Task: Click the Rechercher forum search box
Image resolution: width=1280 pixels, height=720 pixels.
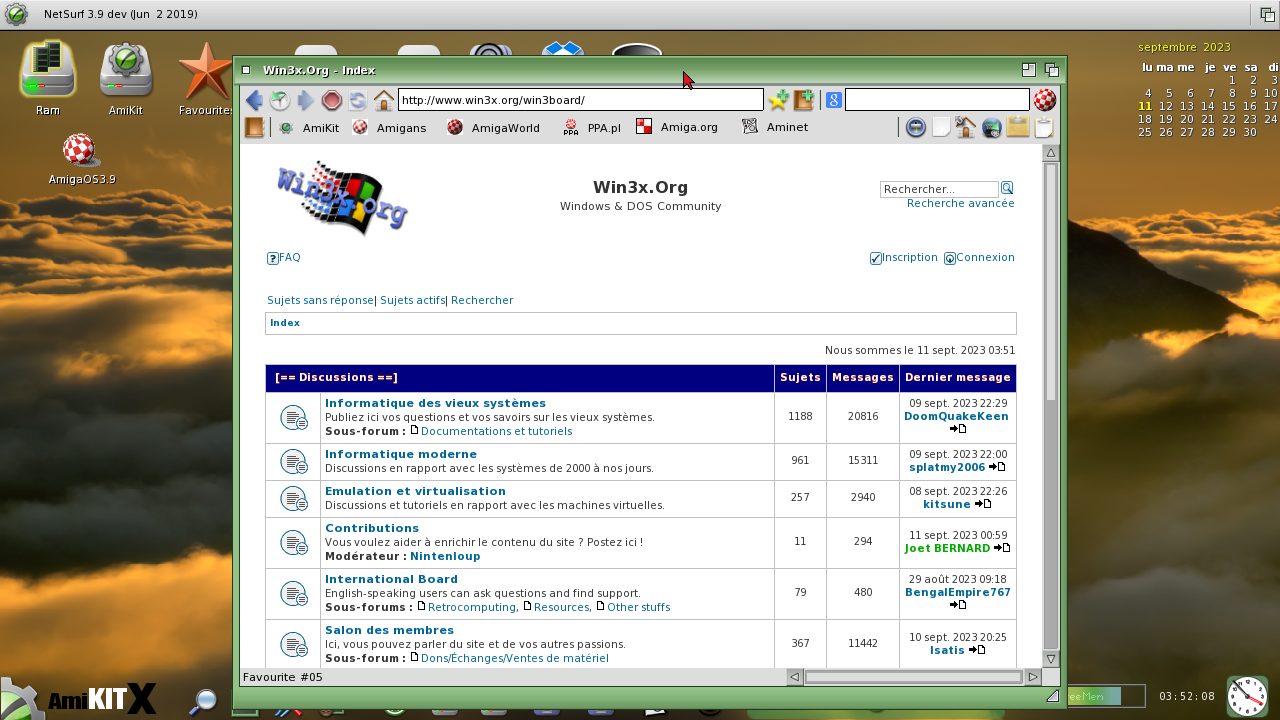Action: [x=939, y=189]
